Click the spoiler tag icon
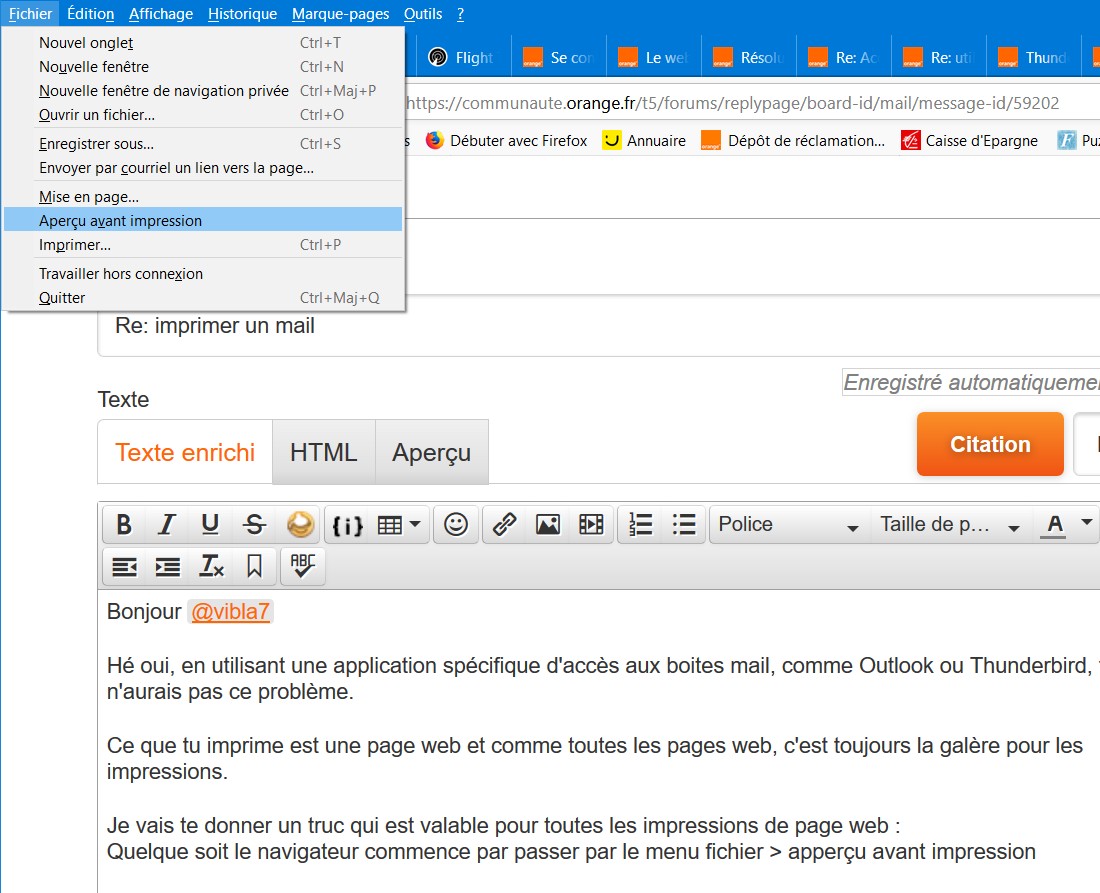This screenshot has height=893, width=1100. pos(300,524)
